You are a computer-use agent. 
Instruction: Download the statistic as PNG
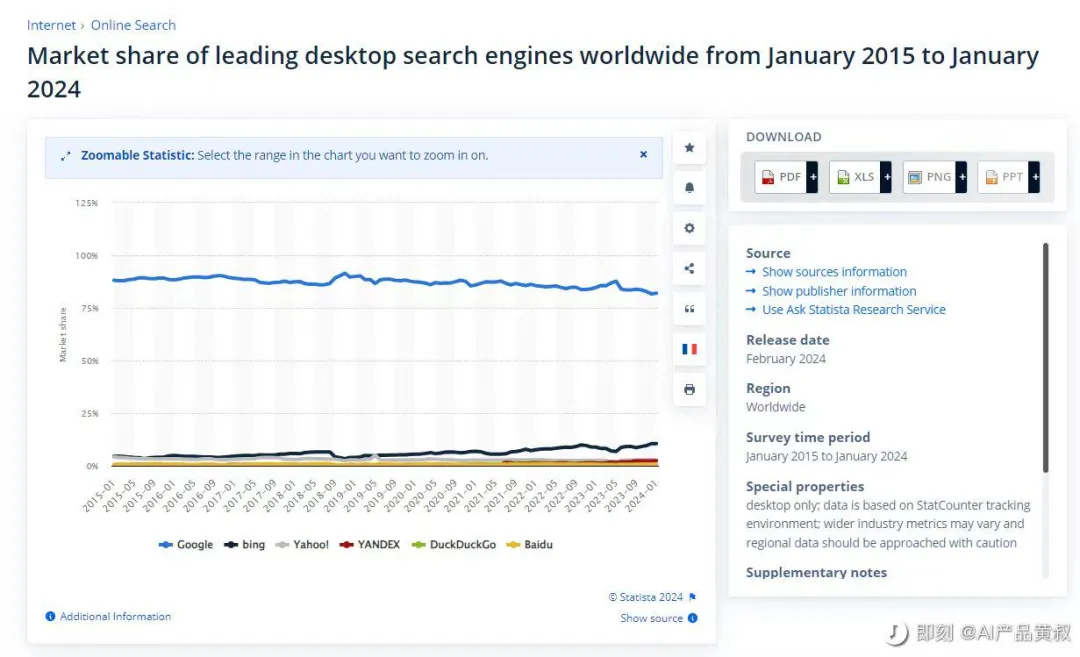pos(929,177)
